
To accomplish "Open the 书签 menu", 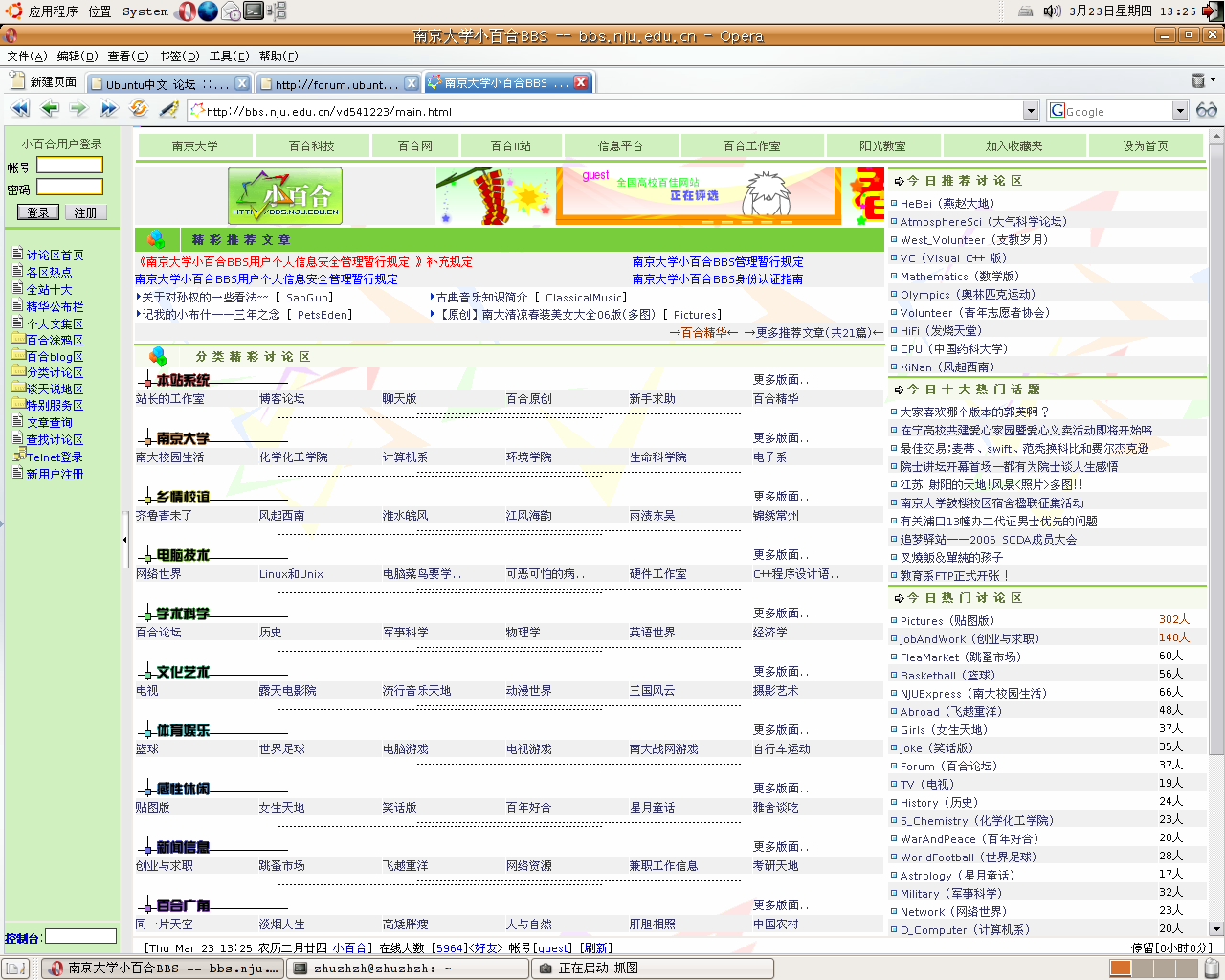I will tap(179, 56).
